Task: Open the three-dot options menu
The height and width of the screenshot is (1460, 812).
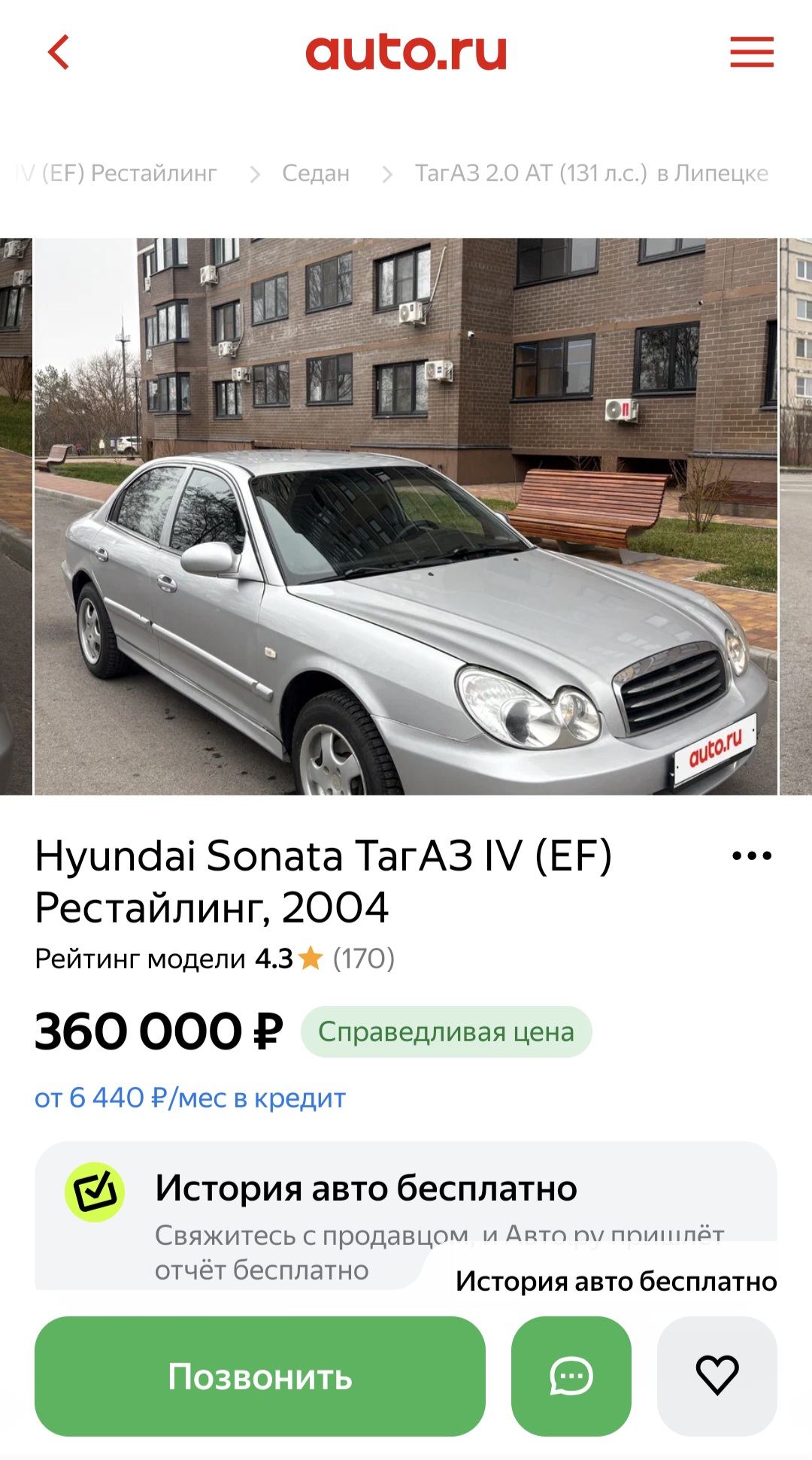Action: [752, 856]
